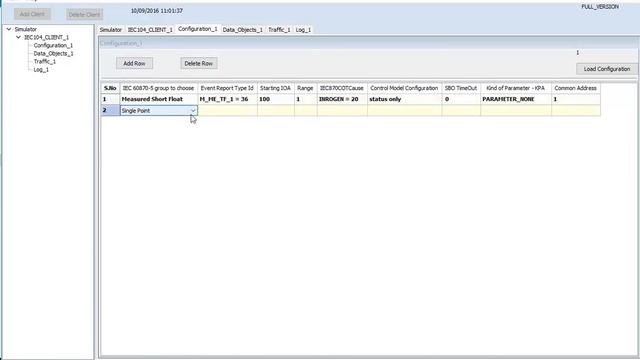The image size is (640, 360).
Task: Click the date and time display
Action: [x=157, y=11]
